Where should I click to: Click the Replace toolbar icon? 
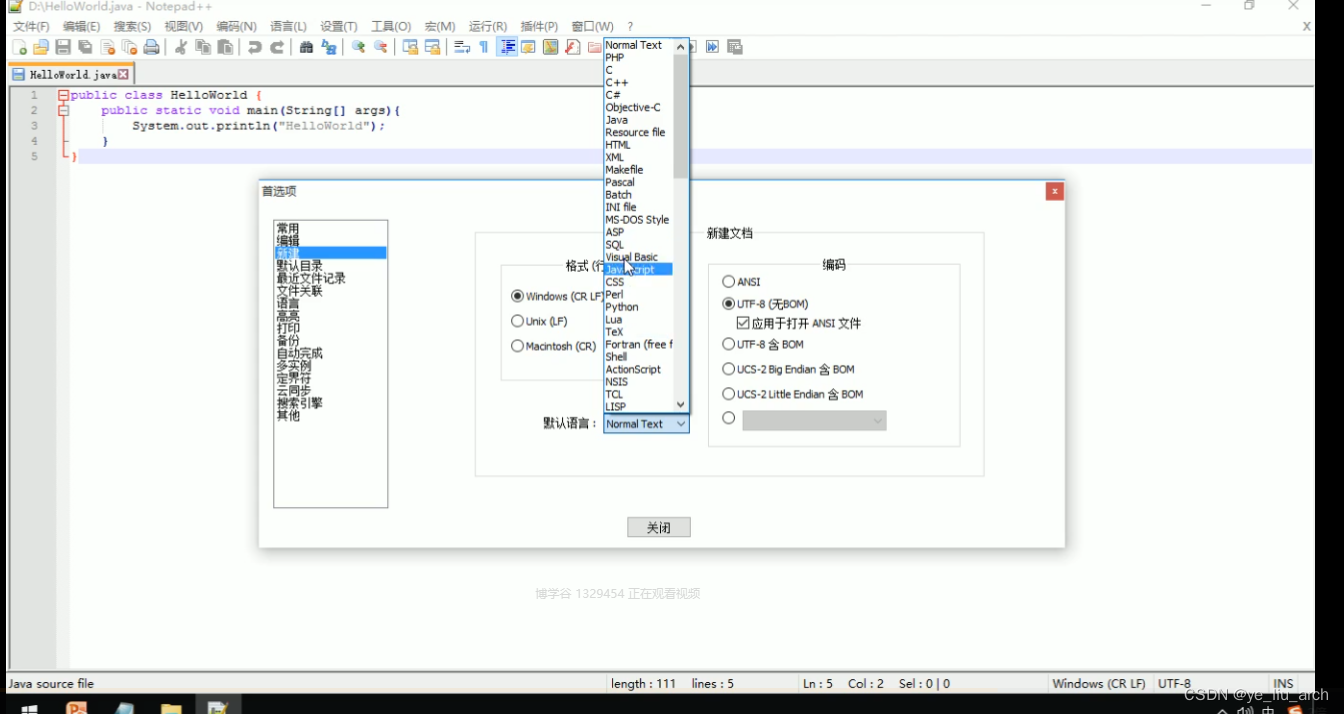[x=329, y=47]
